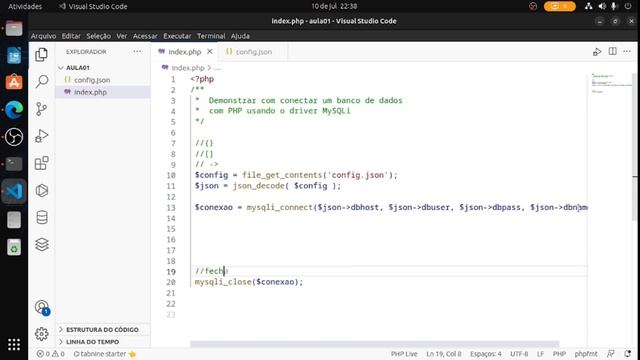
Task: Click index.php breadcrumb item
Action: point(187,68)
